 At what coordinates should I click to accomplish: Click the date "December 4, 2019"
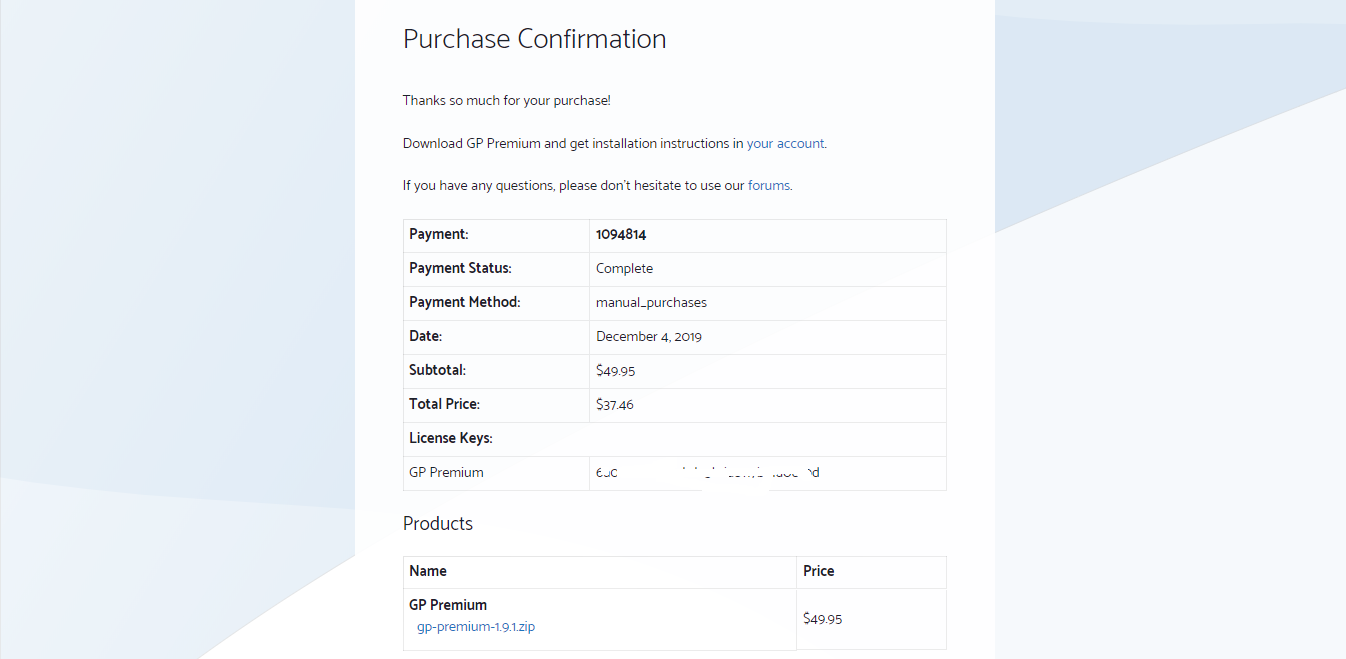649,336
